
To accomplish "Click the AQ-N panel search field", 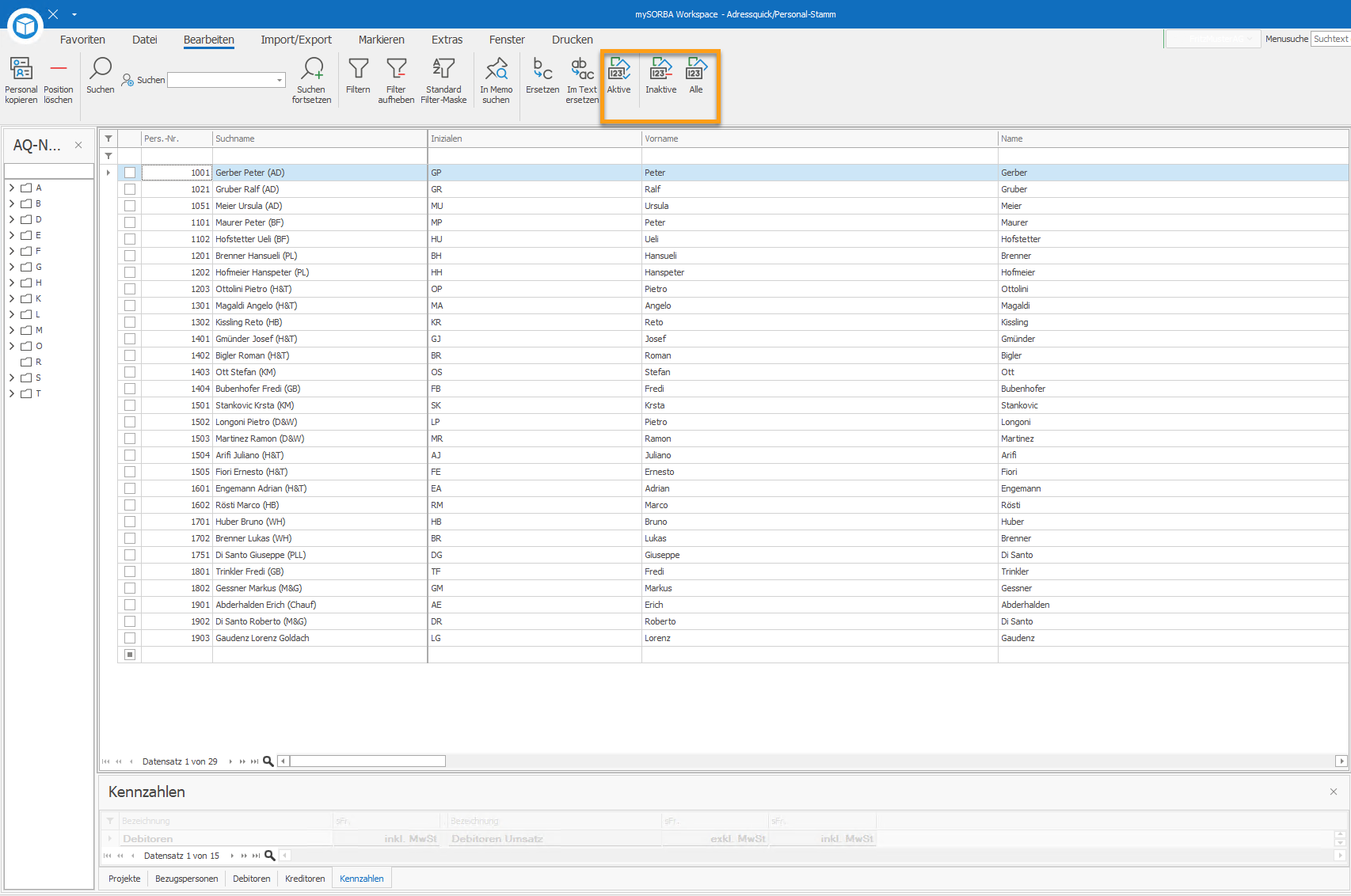I will pos(49,171).
